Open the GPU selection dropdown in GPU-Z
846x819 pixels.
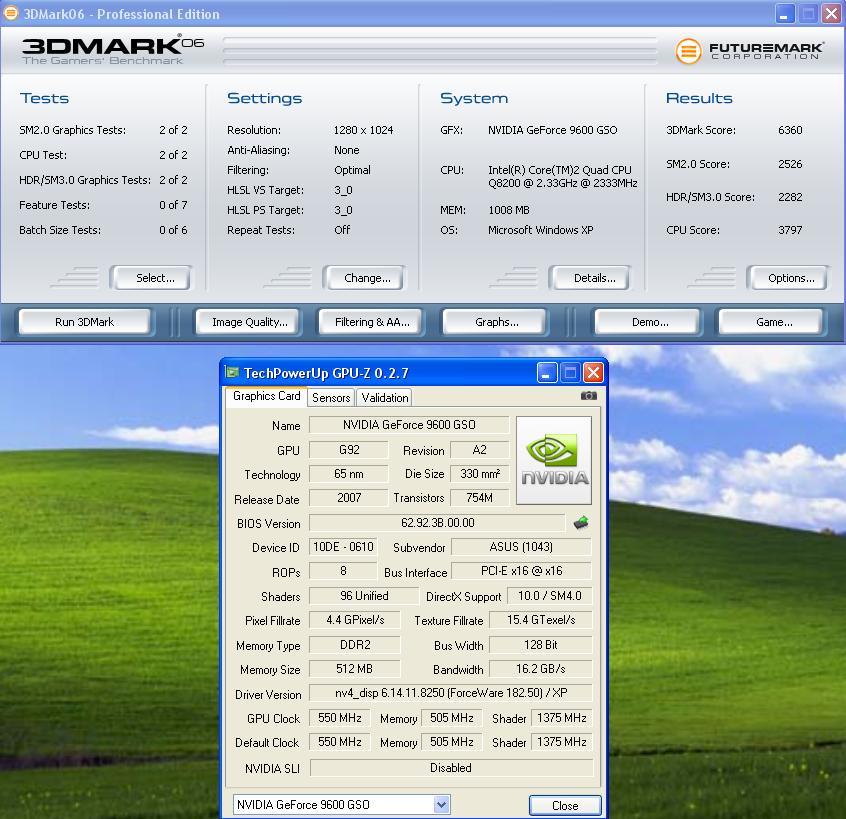441,804
